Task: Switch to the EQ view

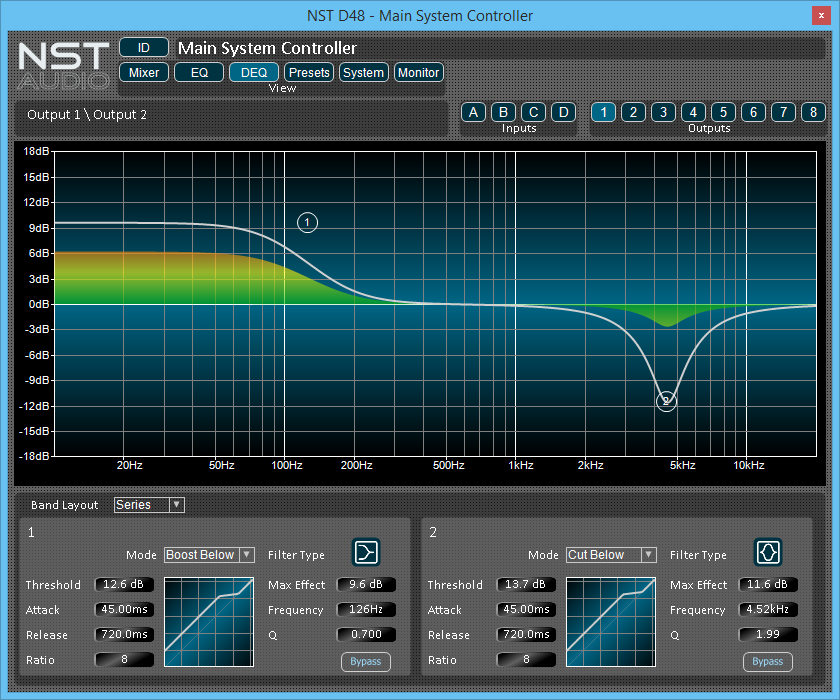Action: 199,72
